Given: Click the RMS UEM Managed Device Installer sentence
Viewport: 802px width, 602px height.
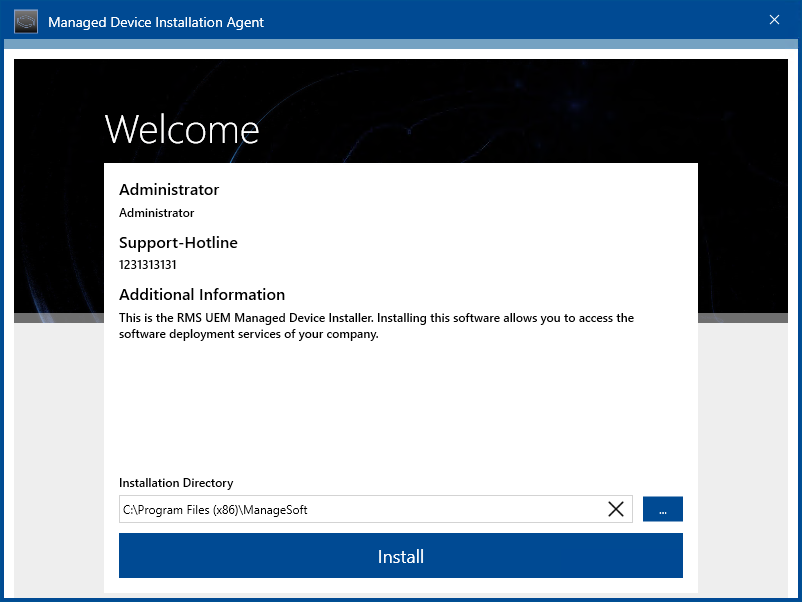Looking at the screenshot, I should pyautogui.click(x=376, y=318).
